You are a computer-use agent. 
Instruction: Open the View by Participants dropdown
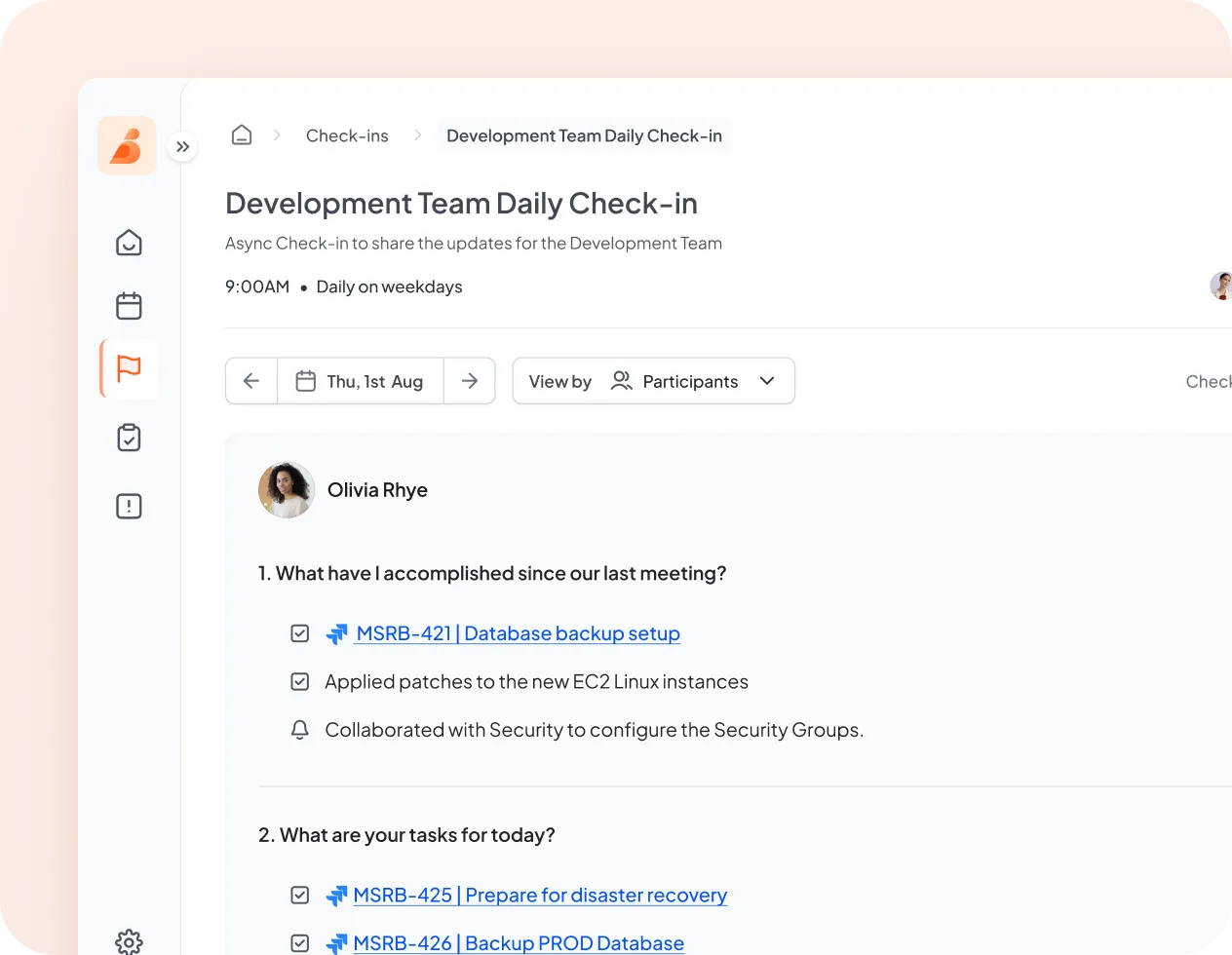coord(653,381)
